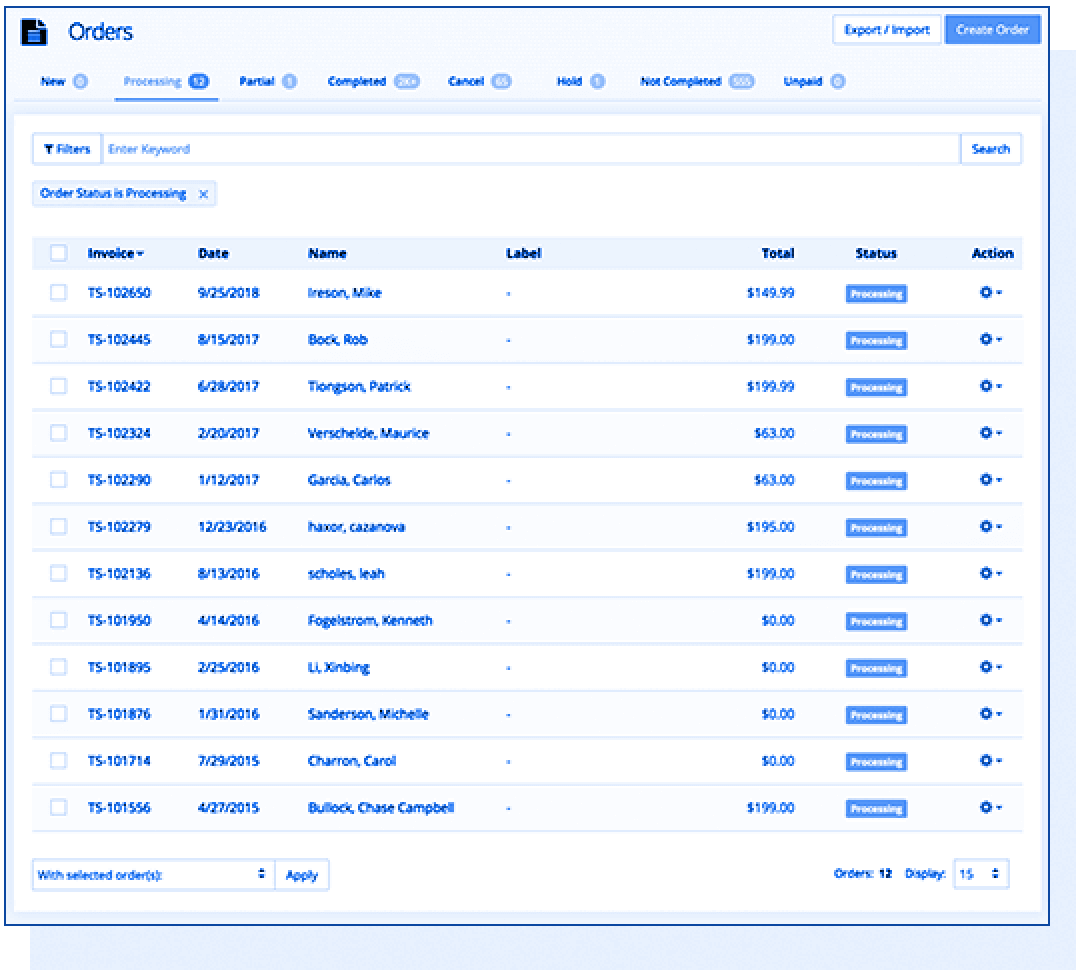Change the Display count dropdown

[980, 874]
